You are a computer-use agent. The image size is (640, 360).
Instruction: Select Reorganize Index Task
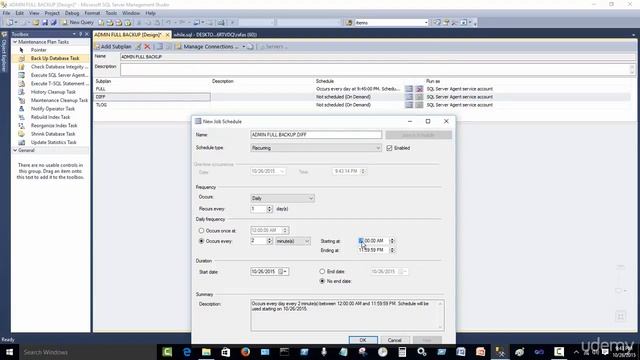54,125
